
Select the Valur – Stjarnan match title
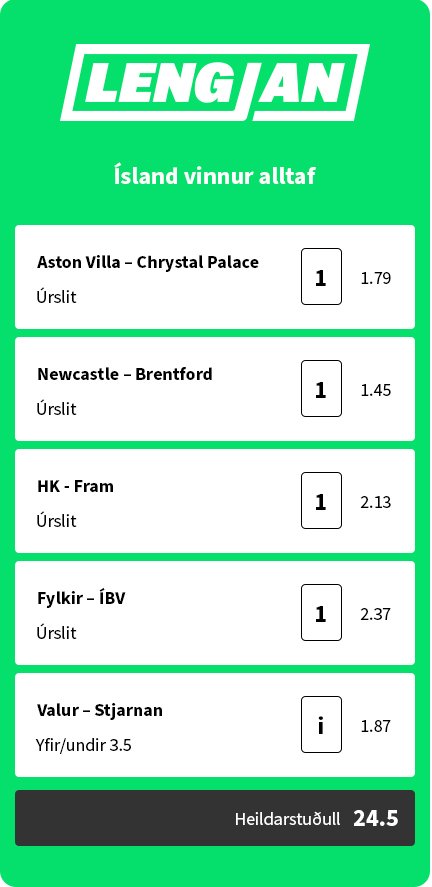coord(100,710)
